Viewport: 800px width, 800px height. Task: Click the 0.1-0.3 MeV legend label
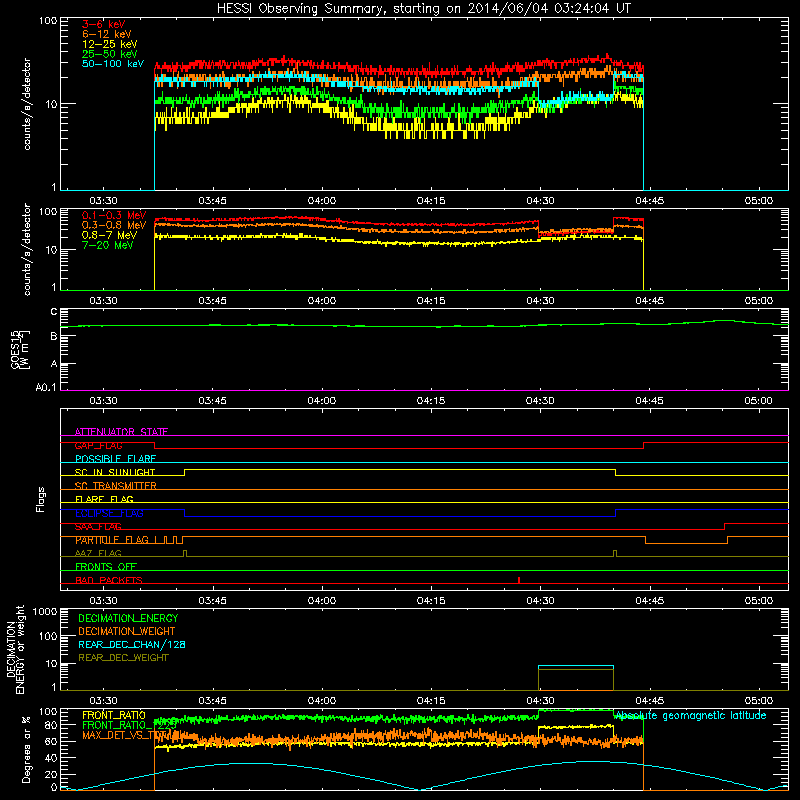(x=114, y=215)
